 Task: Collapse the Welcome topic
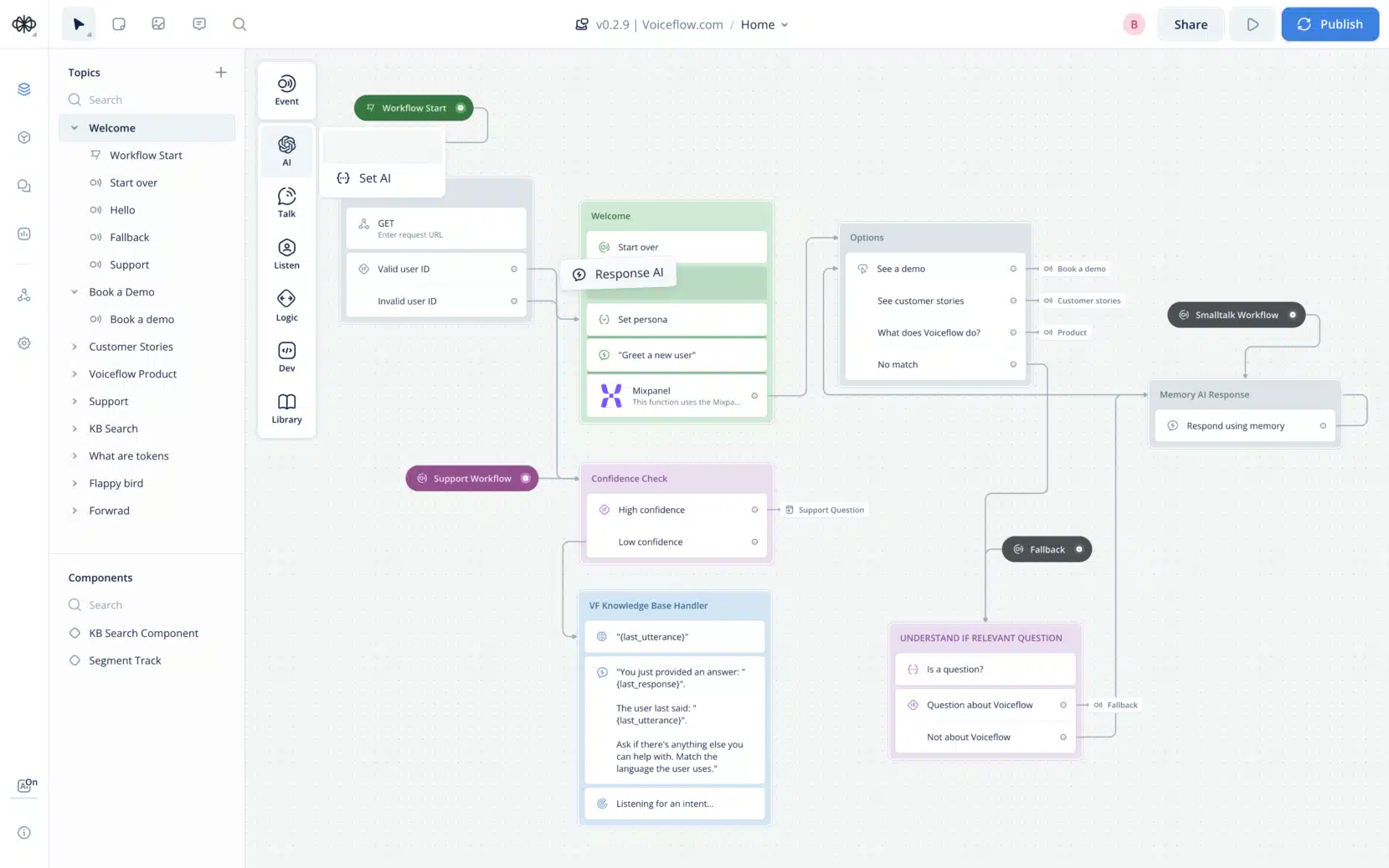76,127
